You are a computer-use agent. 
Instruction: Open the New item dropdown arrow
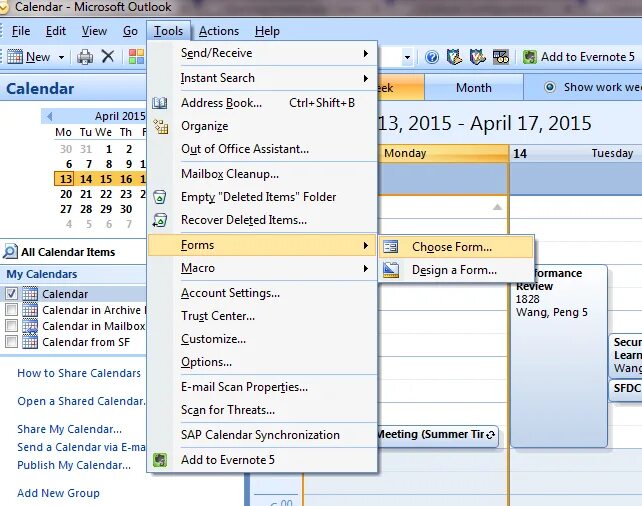pos(61,57)
